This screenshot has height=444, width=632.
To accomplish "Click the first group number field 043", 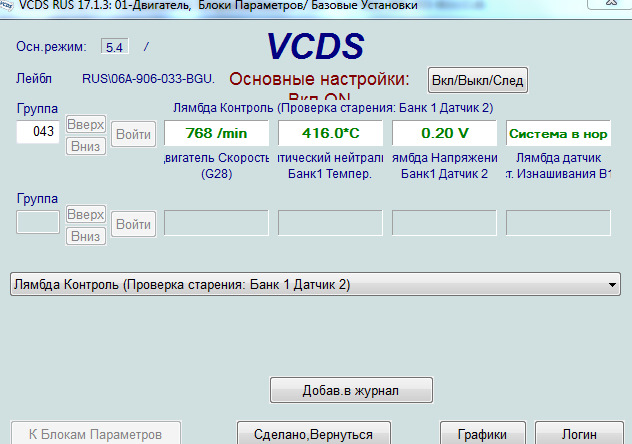I will coord(38,132).
